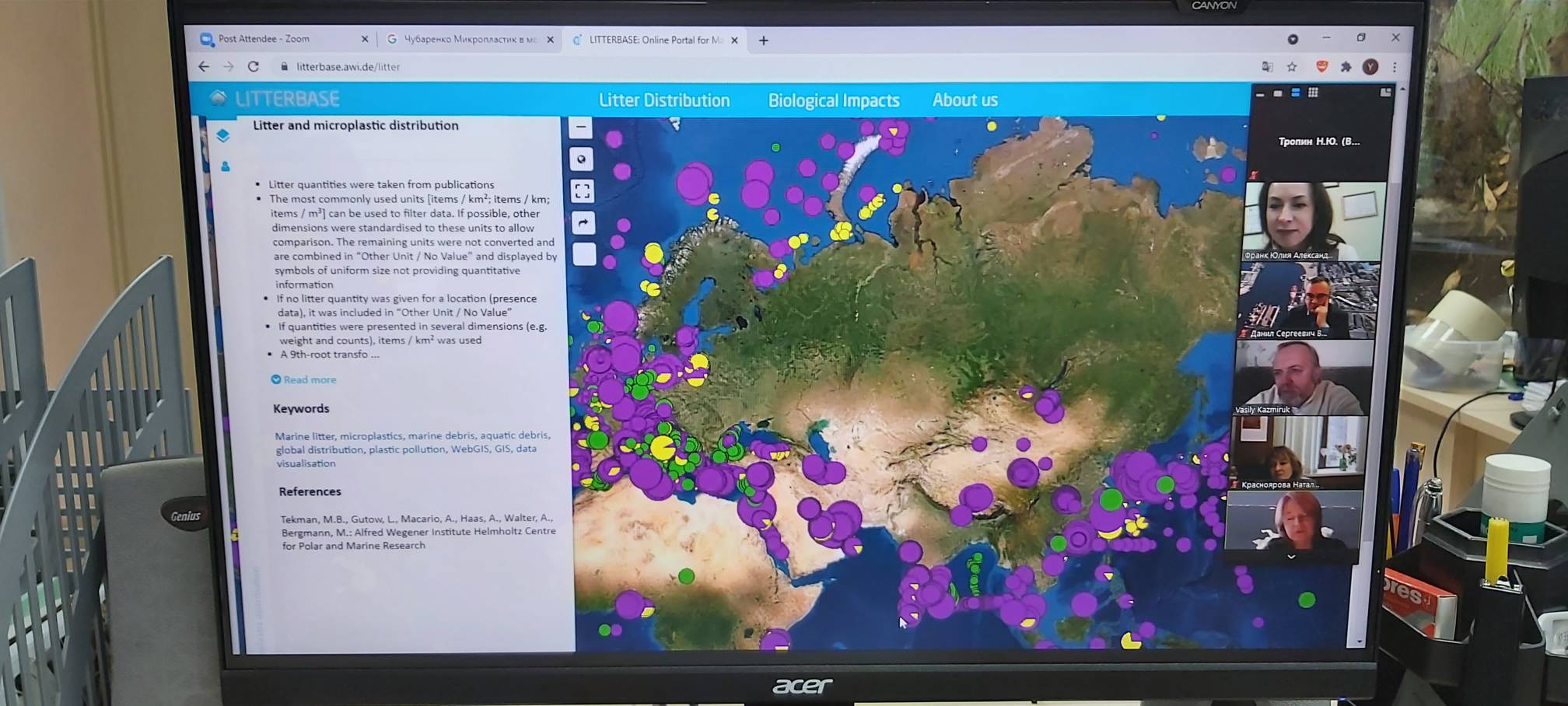
Task: Toggle map fullscreen button
Action: coord(583,191)
